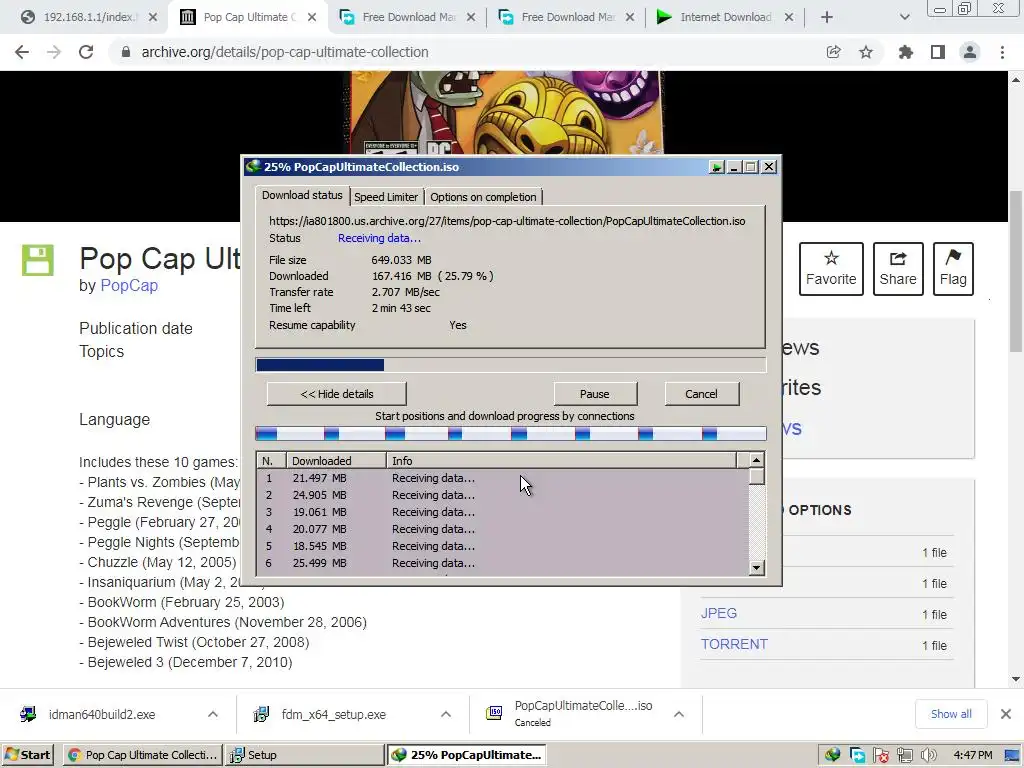Switch to Setup taskbar window
The height and width of the screenshot is (768, 1024).
pos(306,755)
